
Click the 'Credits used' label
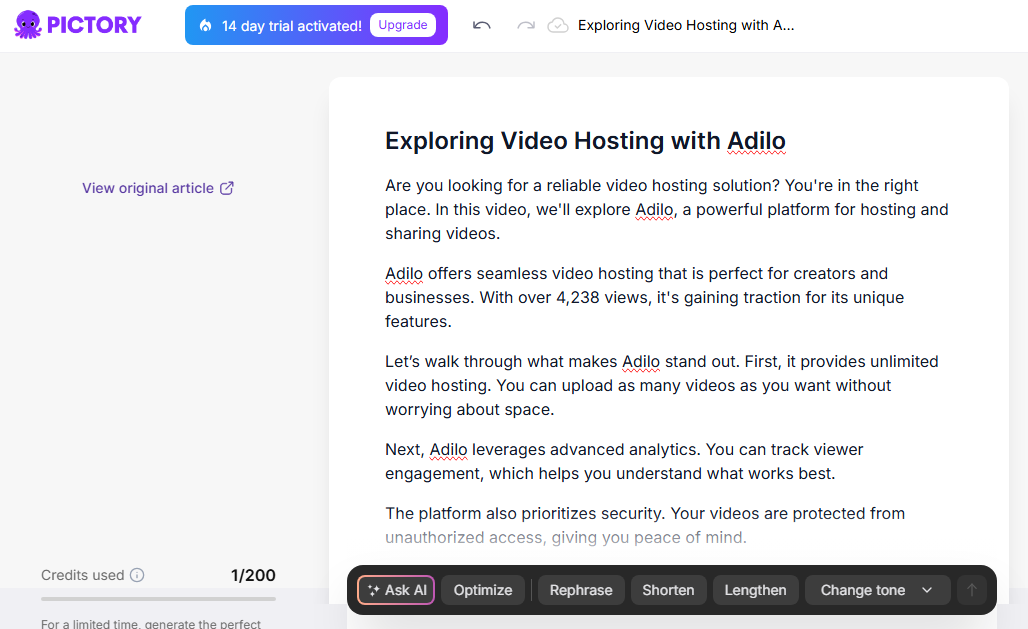pyautogui.click(x=83, y=575)
